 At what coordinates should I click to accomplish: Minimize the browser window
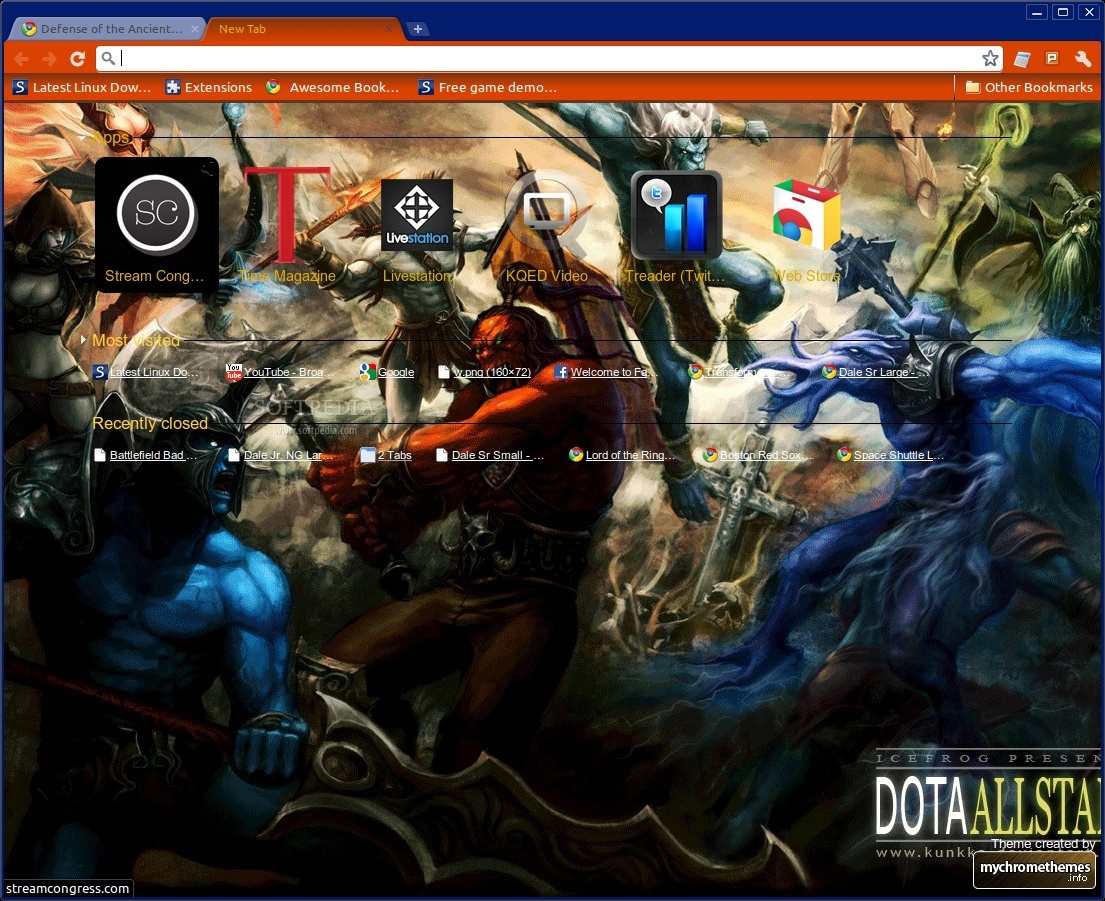tap(1037, 13)
